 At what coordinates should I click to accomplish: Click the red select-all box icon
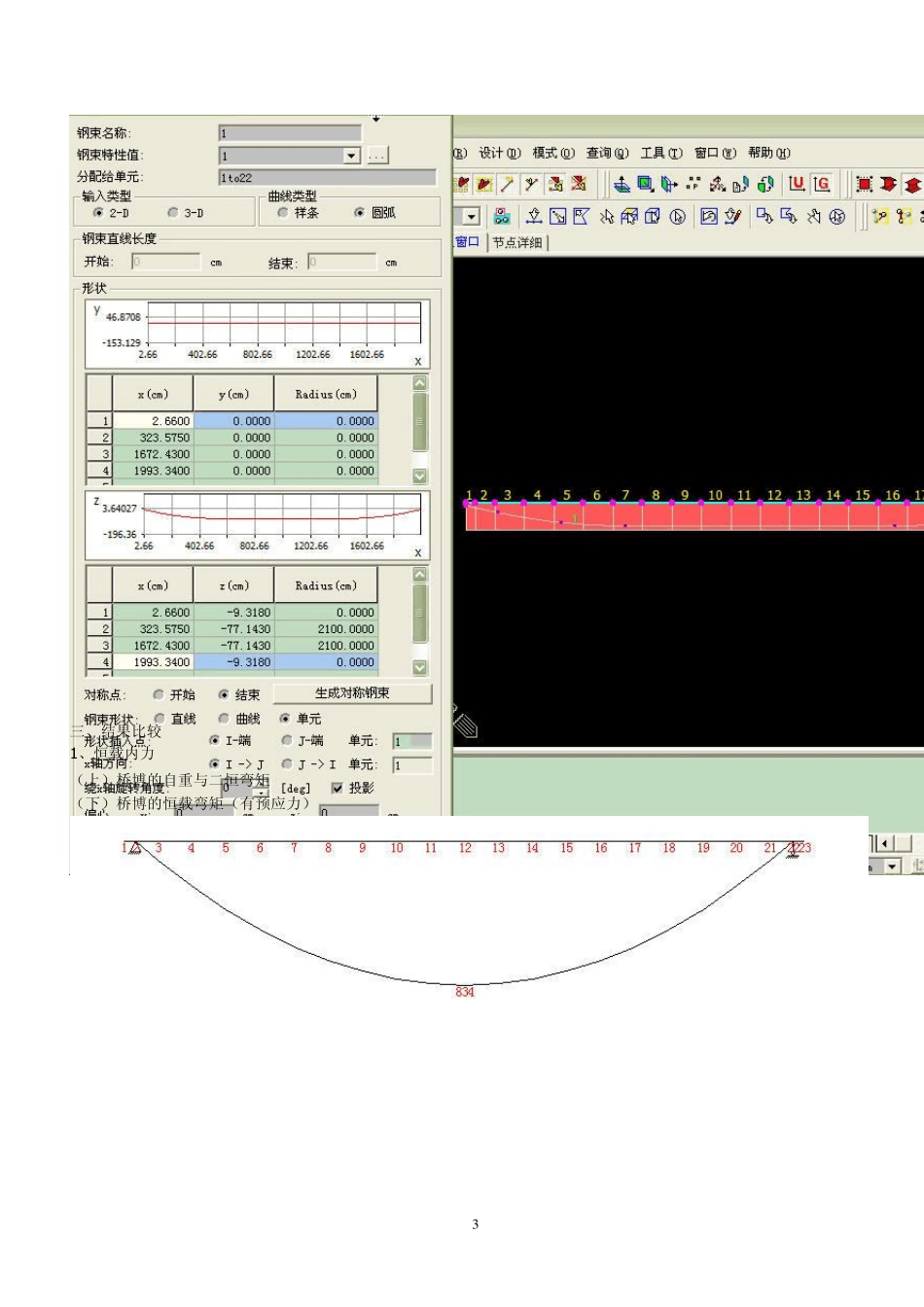(x=864, y=184)
